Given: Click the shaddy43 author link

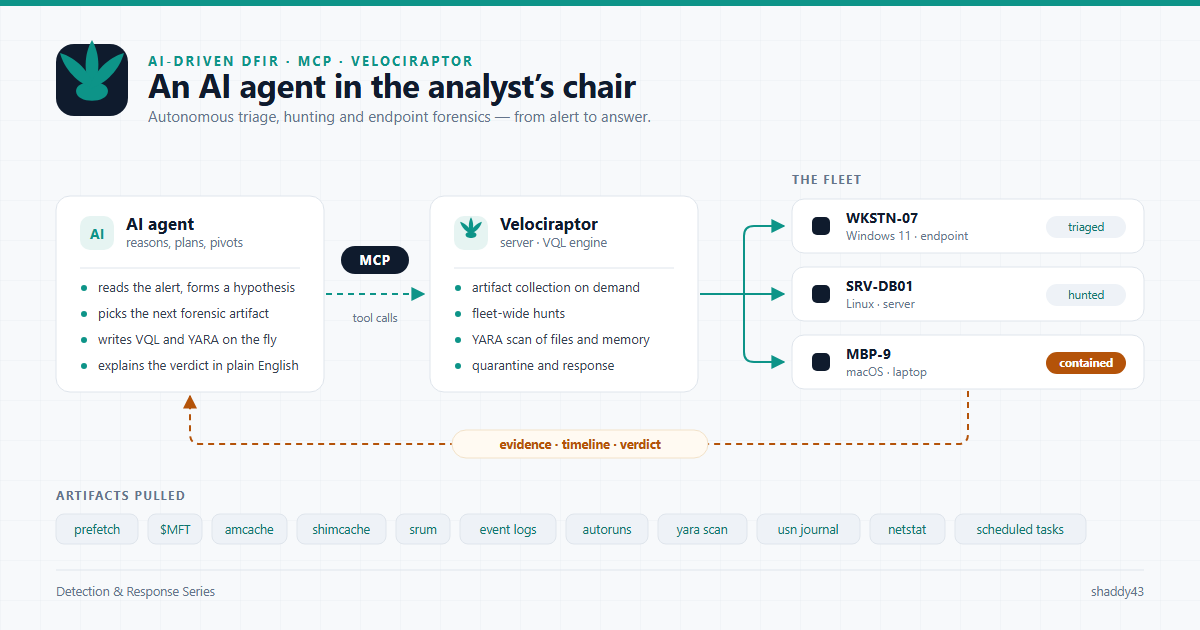Looking at the screenshot, I should (x=1117, y=591).
